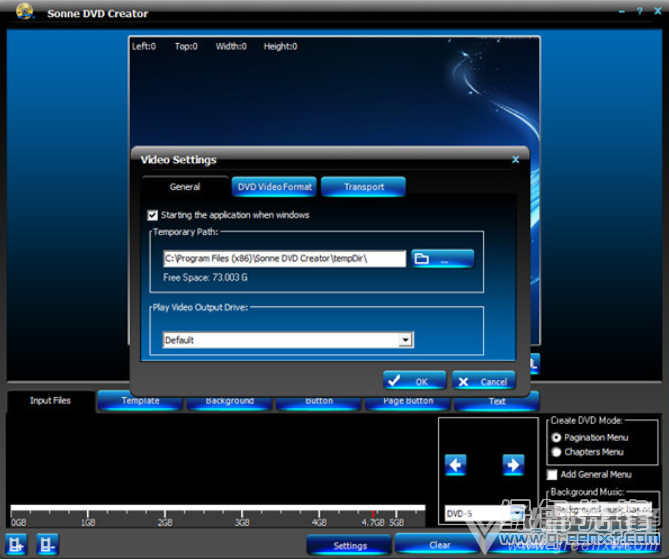Click the add video file icon

[x=16, y=544]
